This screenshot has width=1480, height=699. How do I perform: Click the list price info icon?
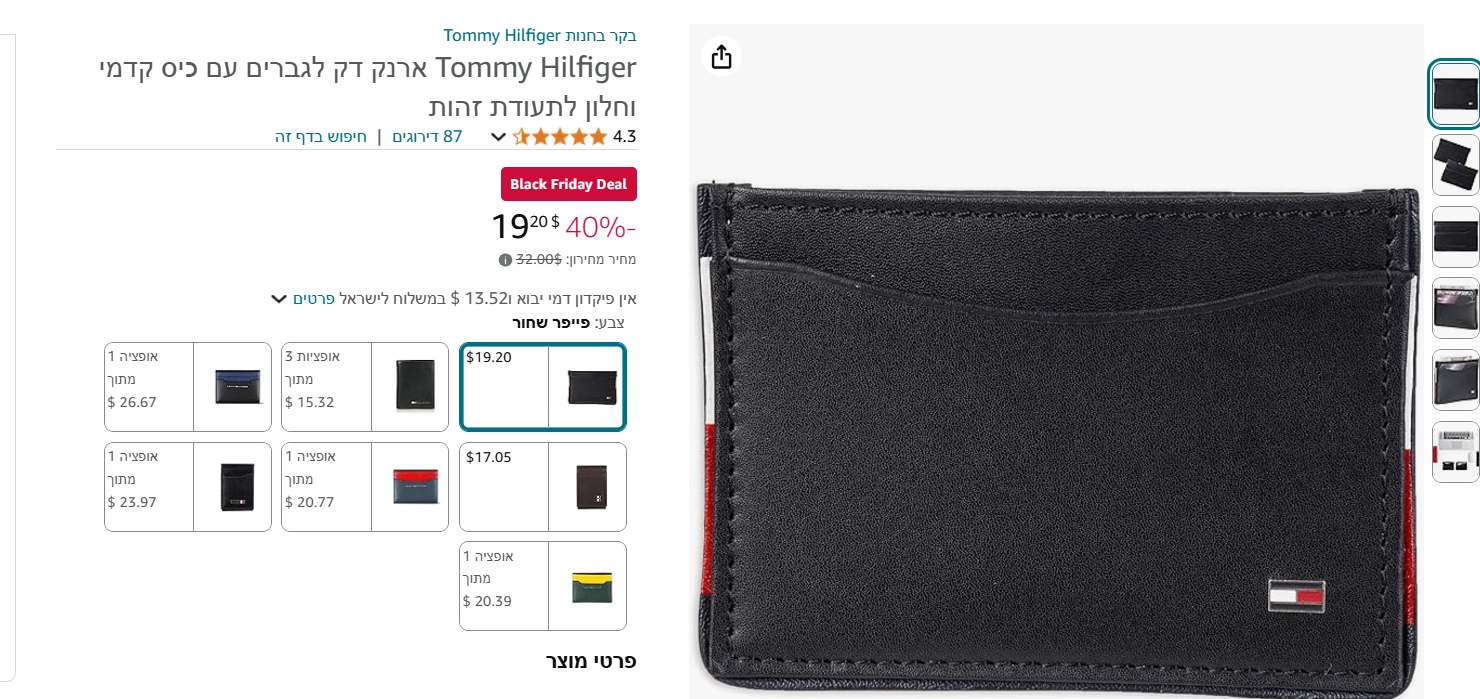(x=505, y=260)
